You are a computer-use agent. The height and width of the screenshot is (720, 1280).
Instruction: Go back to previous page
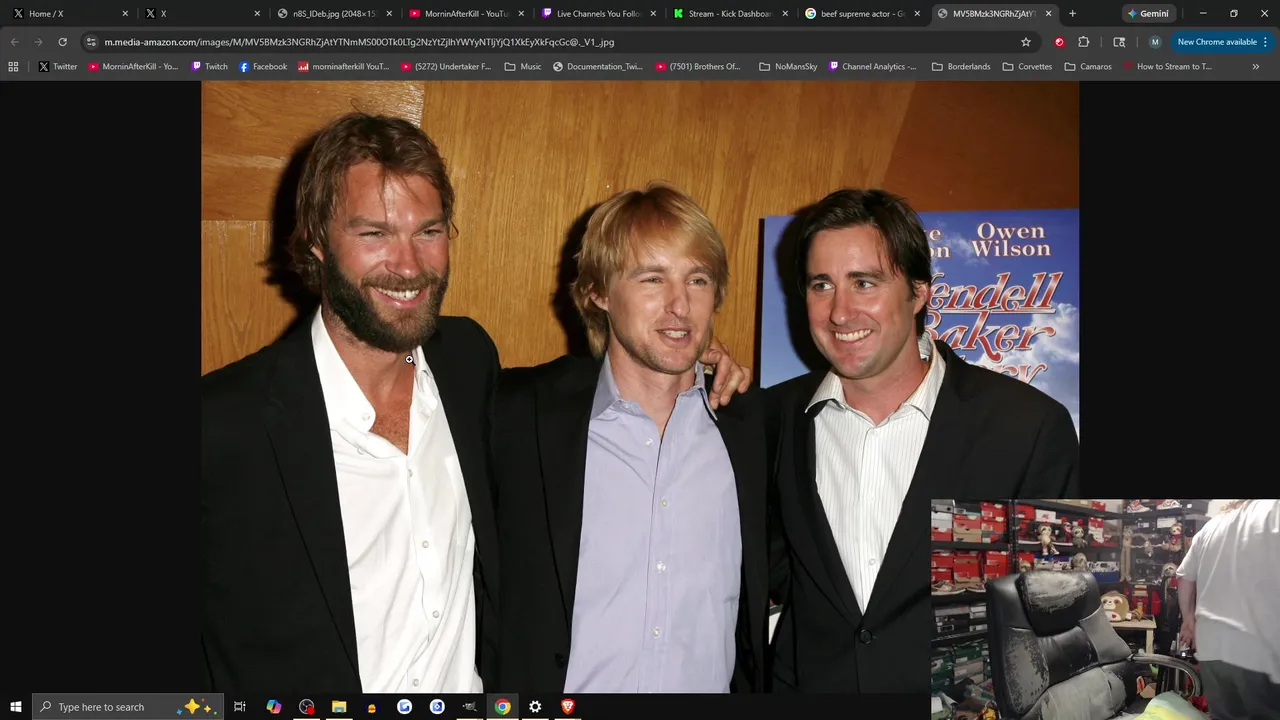(x=14, y=42)
